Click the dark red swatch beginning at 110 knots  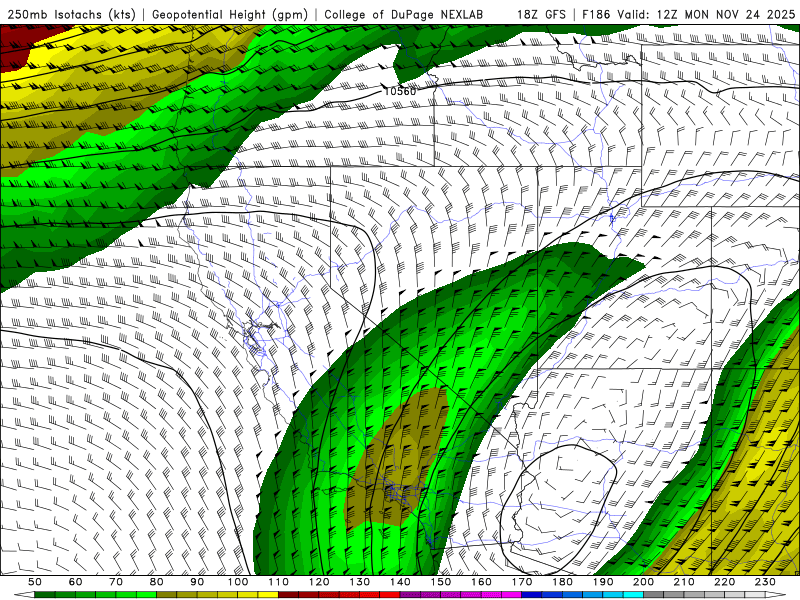pos(289,595)
